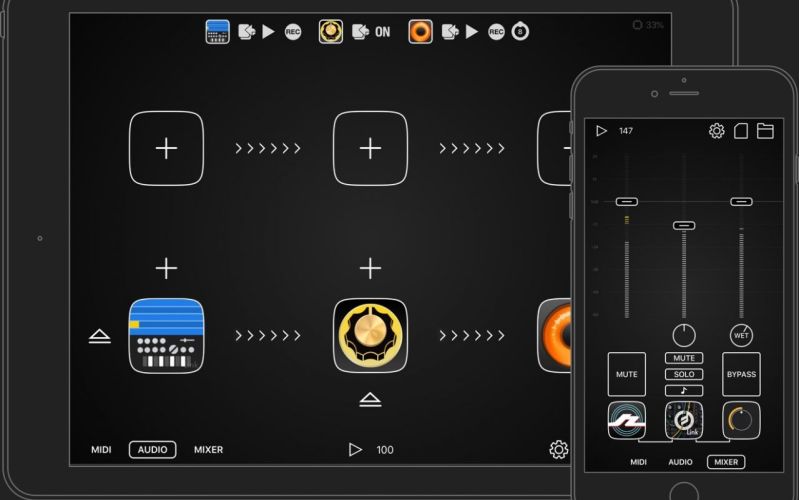This screenshot has height=500, width=800.
Task: Open the blue sequencer plugin in the chain
Action: [166, 336]
